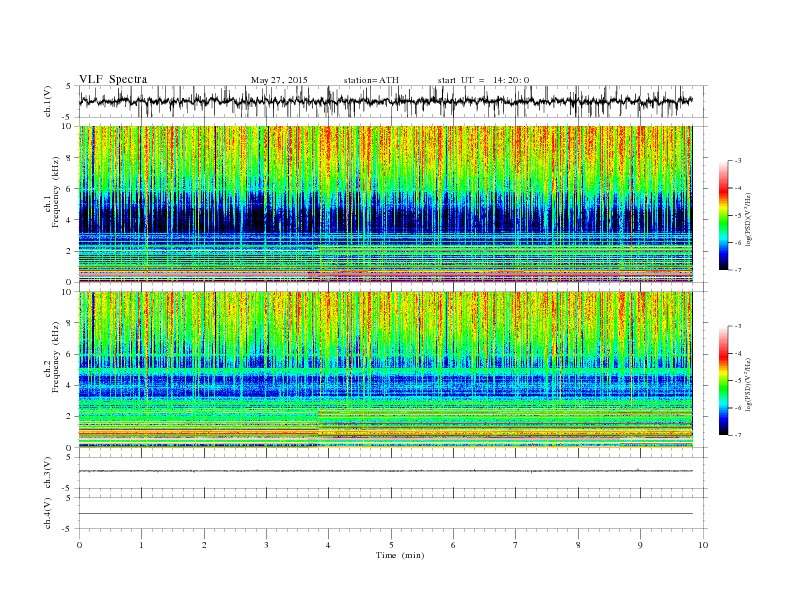Click the "Time (min)" axis label
Viewport: 792px width, 612px height.
pyautogui.click(x=400, y=555)
